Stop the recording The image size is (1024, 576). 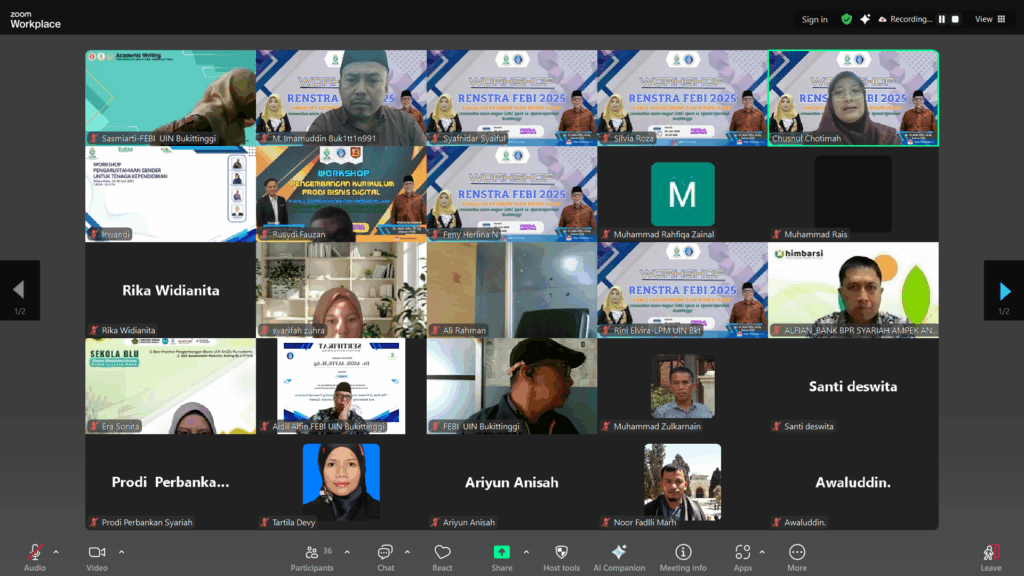coord(955,19)
